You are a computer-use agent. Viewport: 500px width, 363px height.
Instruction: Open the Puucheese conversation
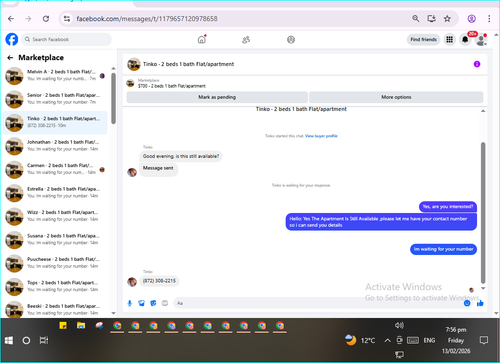[55, 263]
